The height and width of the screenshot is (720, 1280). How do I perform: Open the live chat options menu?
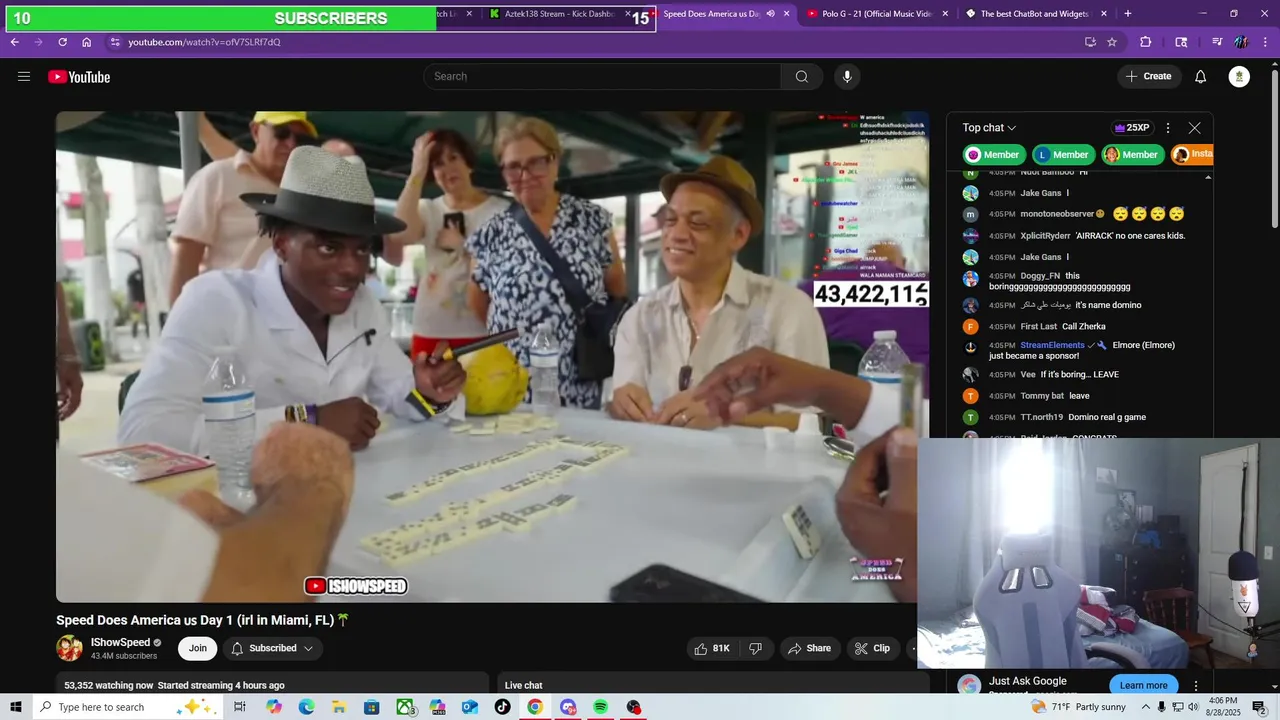coord(1167,128)
